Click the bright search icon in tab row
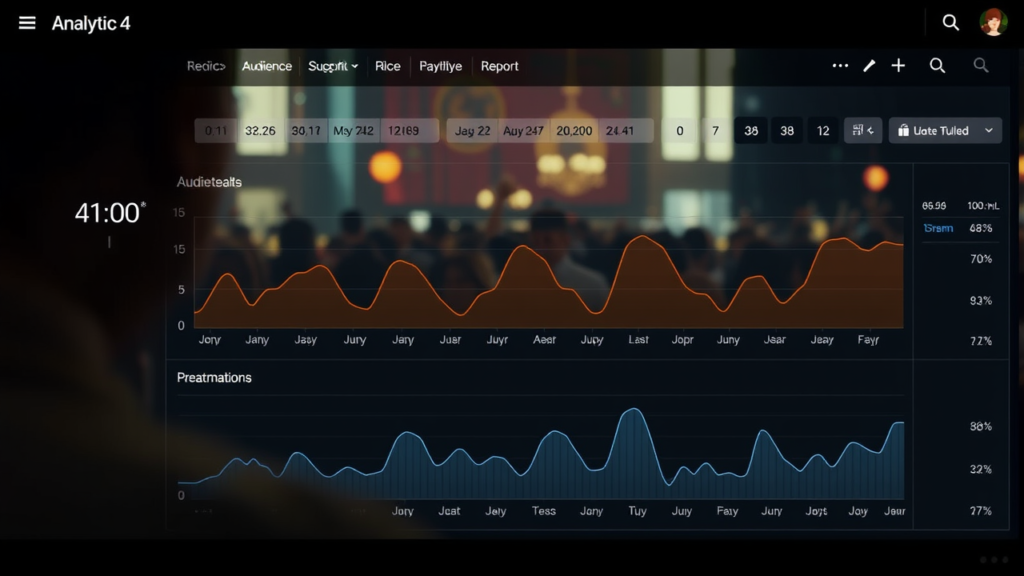This screenshot has width=1024, height=576. click(x=937, y=66)
